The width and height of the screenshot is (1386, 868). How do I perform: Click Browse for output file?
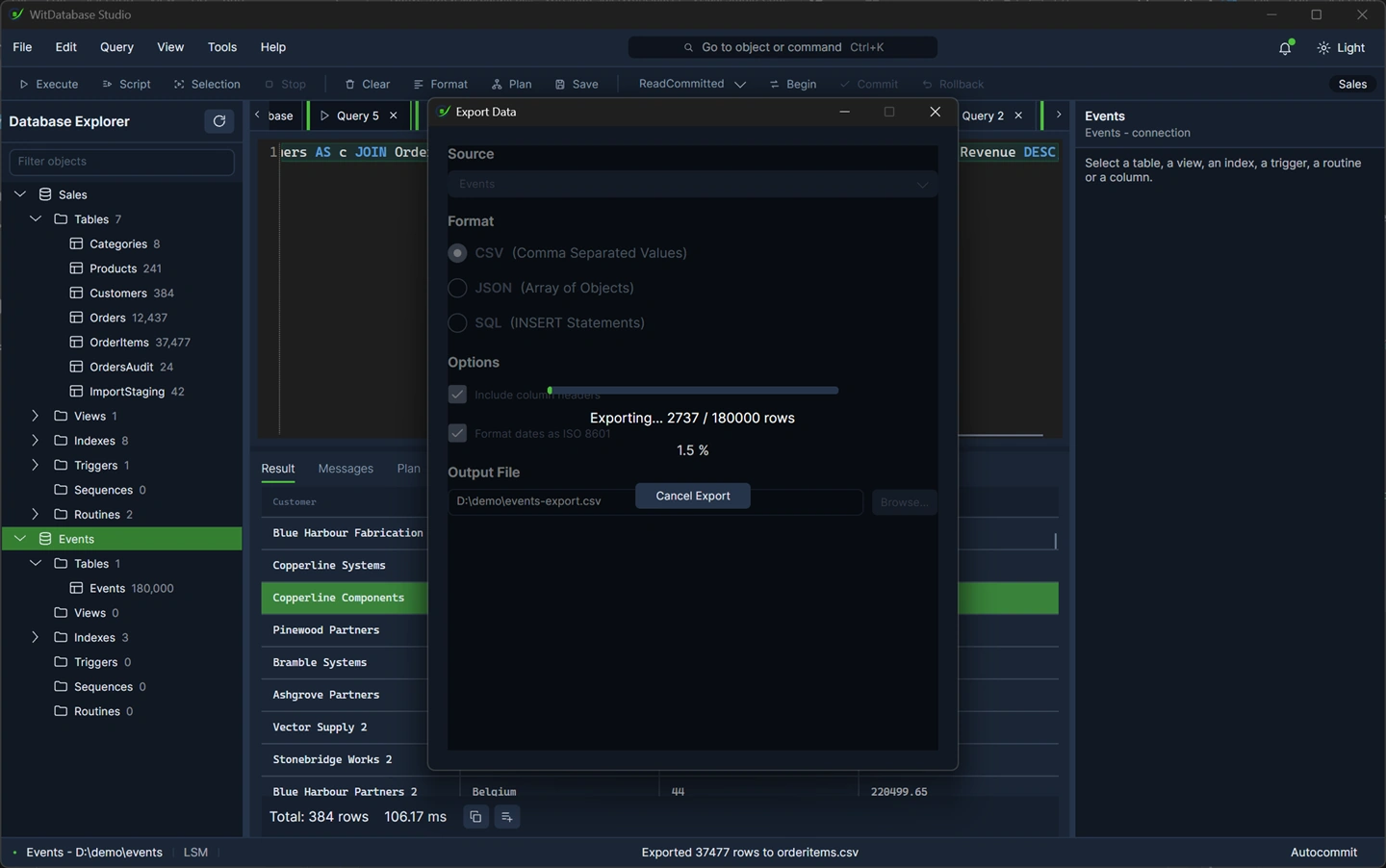[x=904, y=502]
